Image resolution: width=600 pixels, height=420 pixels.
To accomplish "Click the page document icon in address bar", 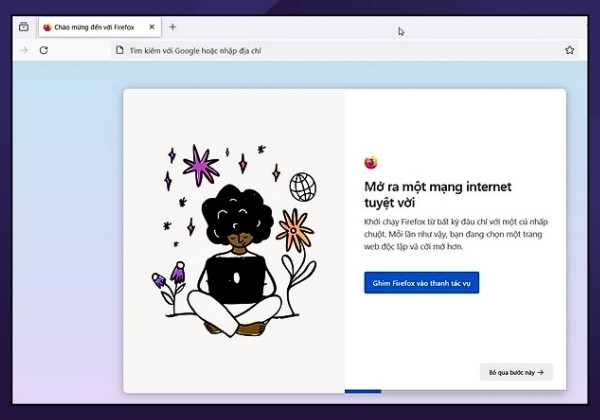I will pos(120,50).
